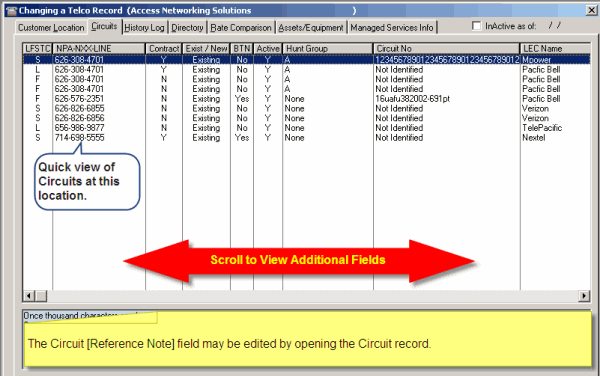Screen dimensions: 600x376
Task: Click the InActive as of date field
Action: (x=555, y=26)
